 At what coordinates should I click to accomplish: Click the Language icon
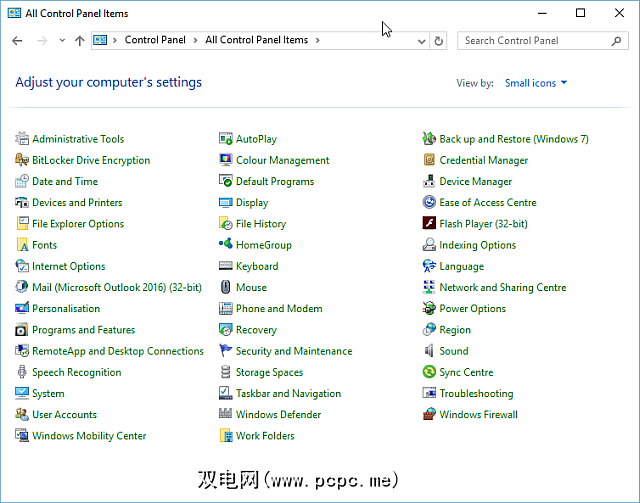click(429, 266)
